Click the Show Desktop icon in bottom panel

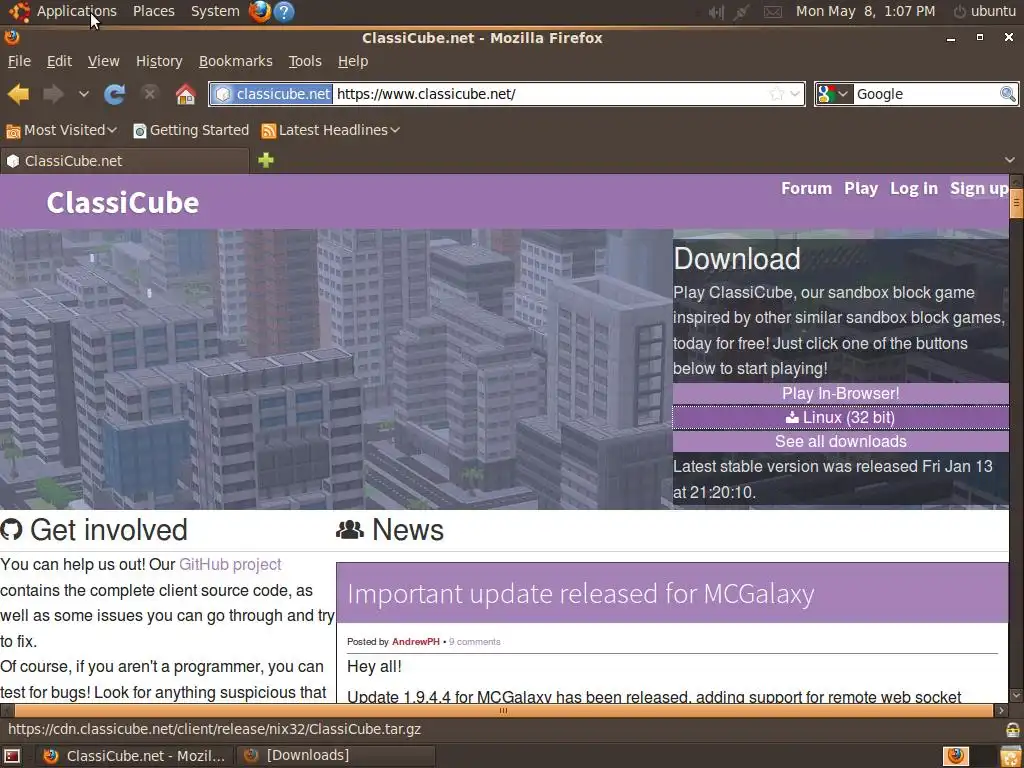[12, 756]
